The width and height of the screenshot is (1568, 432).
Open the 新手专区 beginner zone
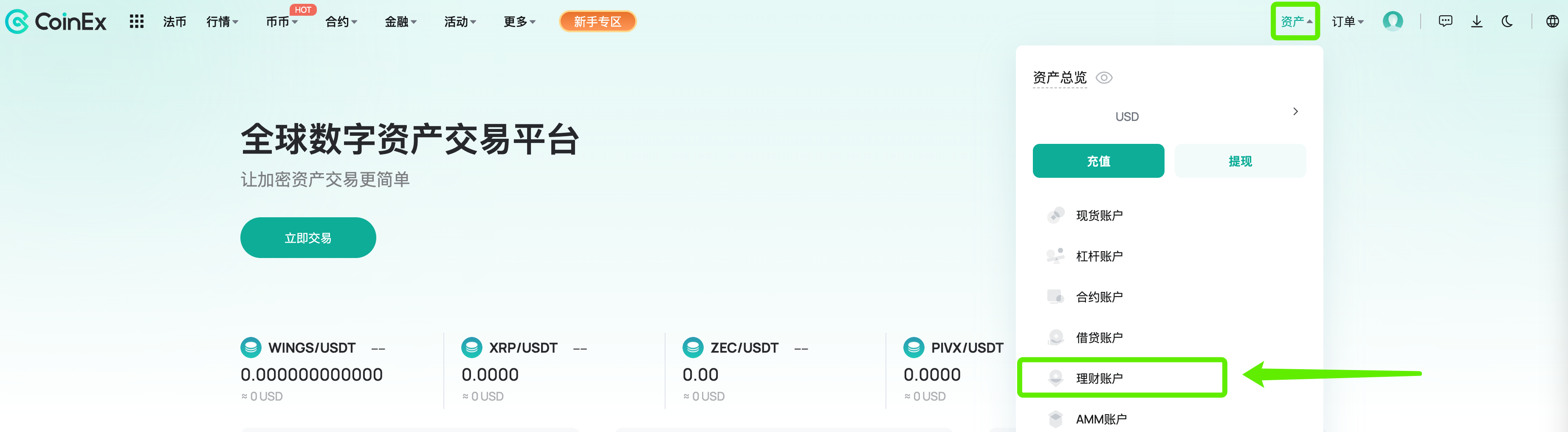[597, 22]
